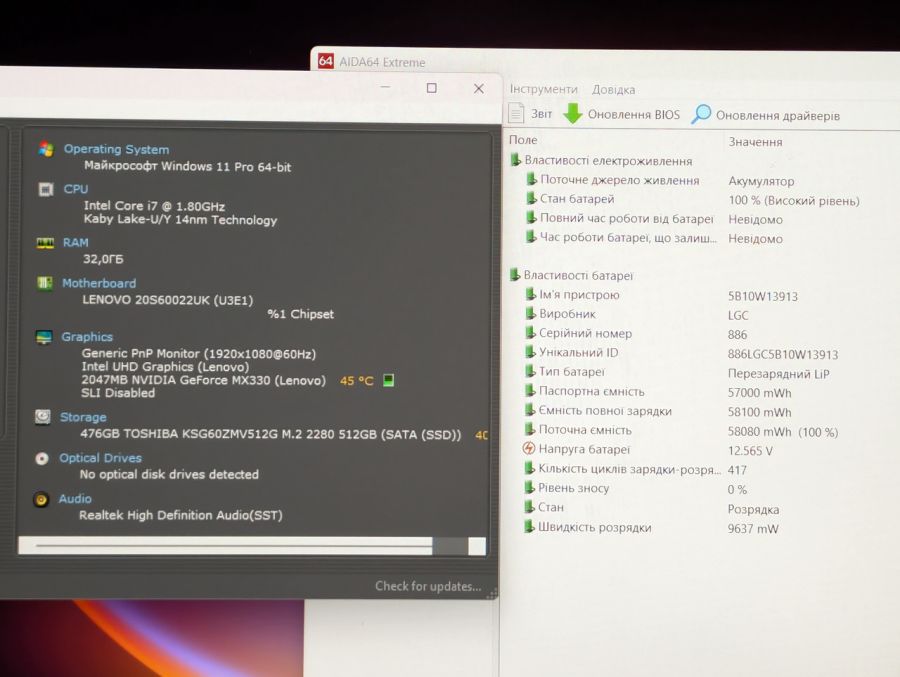Click the Check for updates link
Screen dimensions: 900x677
click(428, 586)
